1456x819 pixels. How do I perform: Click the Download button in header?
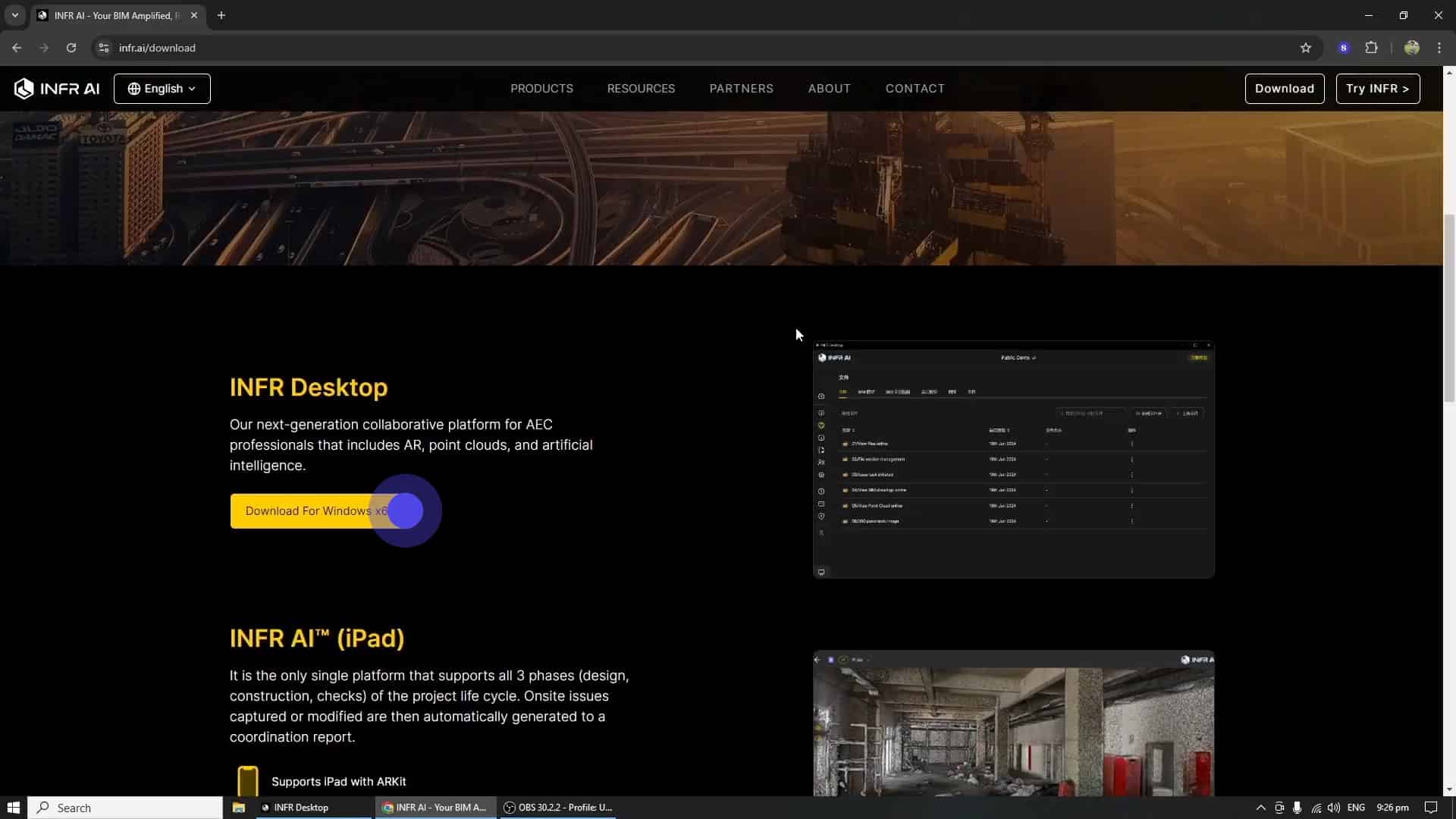pyautogui.click(x=1284, y=89)
